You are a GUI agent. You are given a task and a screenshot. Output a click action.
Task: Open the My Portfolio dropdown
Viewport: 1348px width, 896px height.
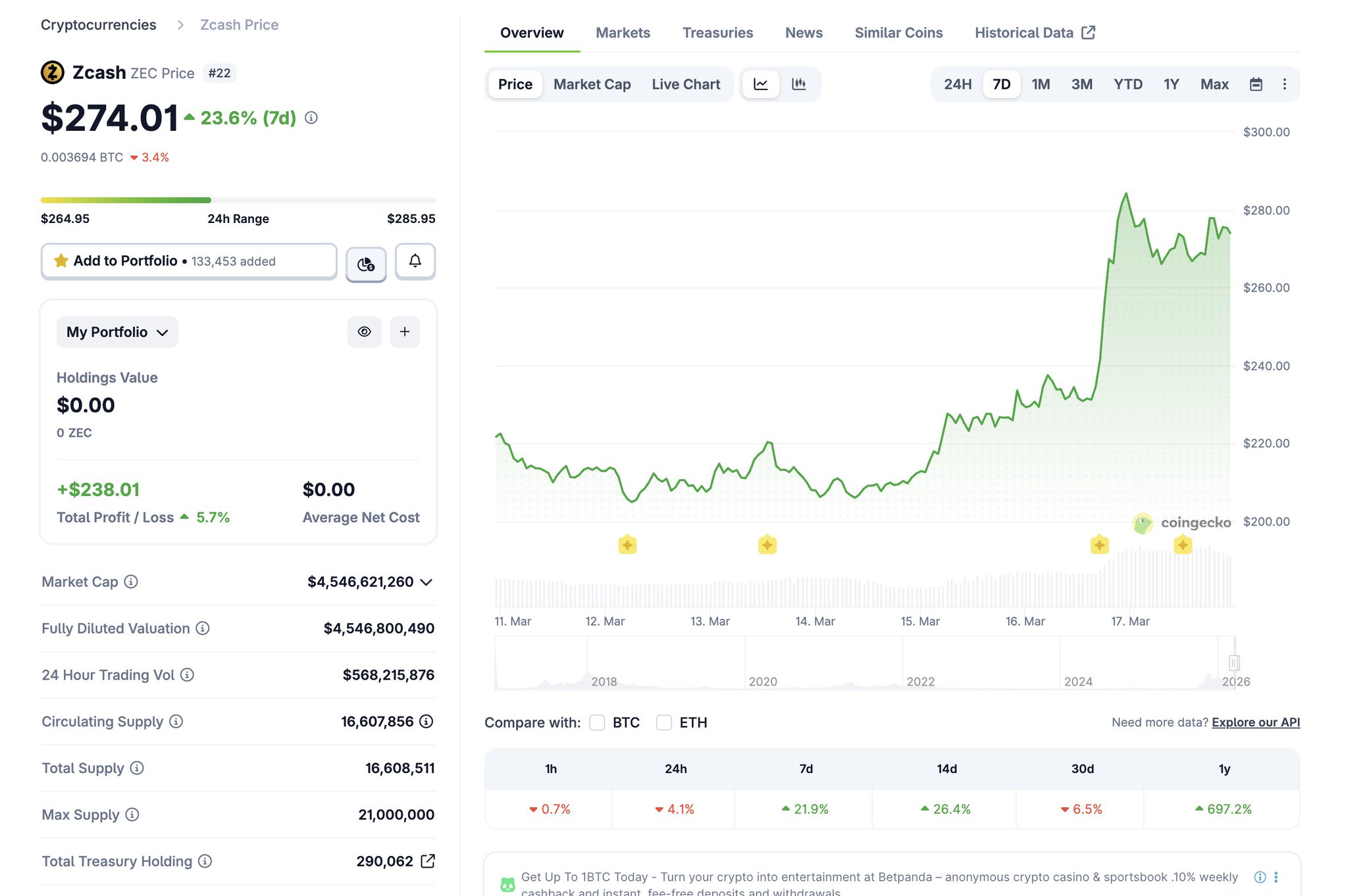point(117,332)
